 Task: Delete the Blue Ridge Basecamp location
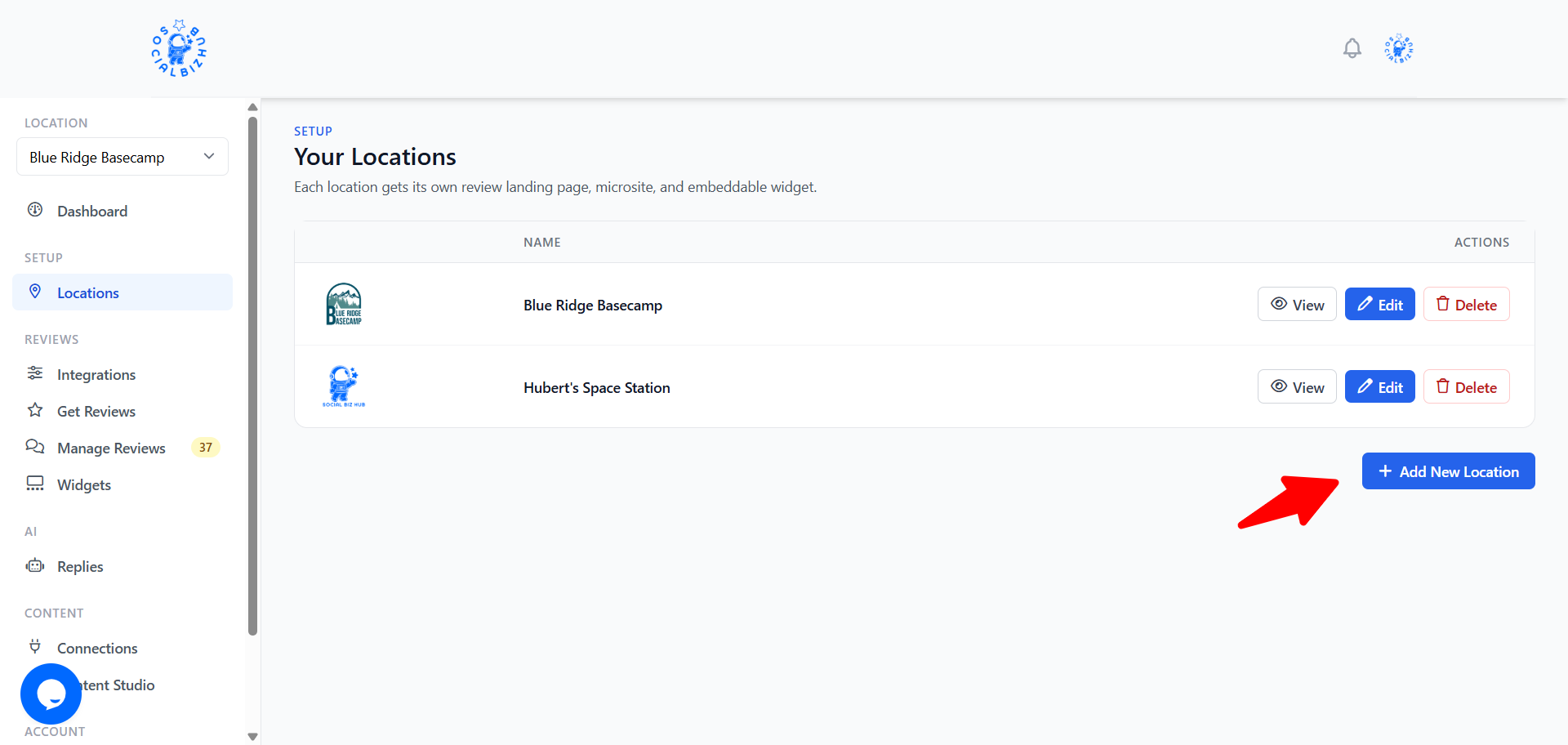coord(1467,304)
